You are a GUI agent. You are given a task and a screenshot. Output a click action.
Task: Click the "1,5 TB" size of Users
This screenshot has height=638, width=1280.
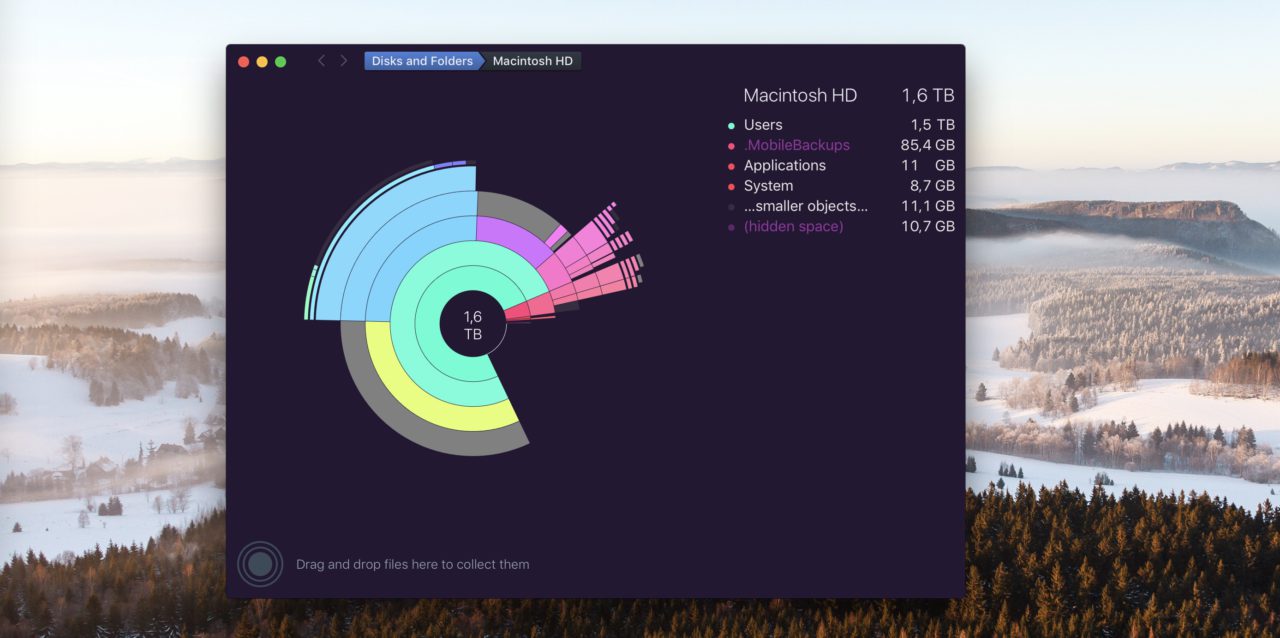pyautogui.click(x=933, y=125)
